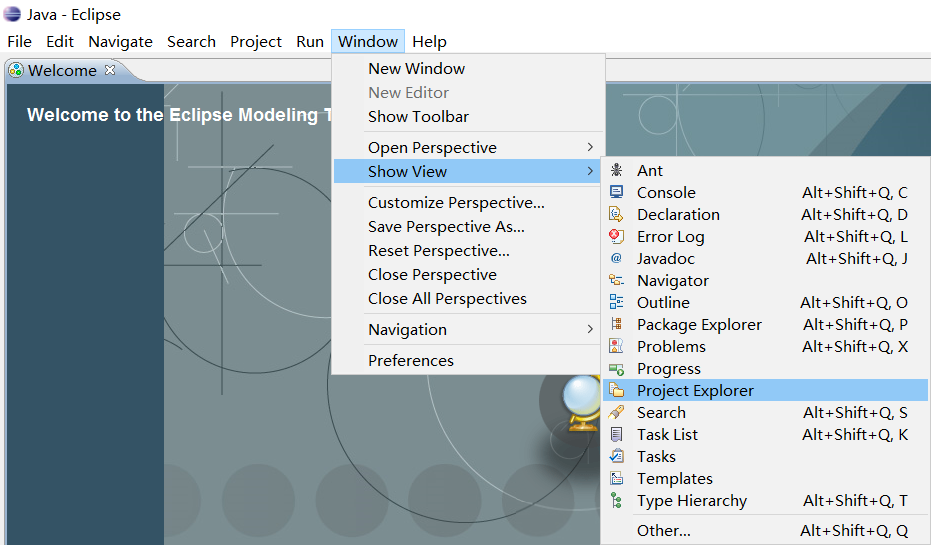Click the Project Explorer folder icon
This screenshot has width=931, height=545.
coord(616,391)
